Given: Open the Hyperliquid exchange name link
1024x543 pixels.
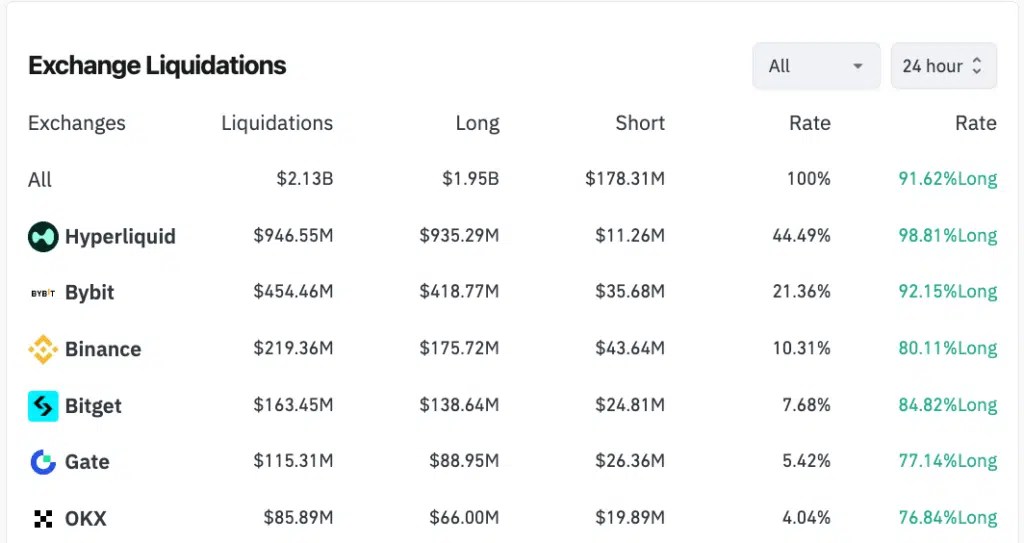Looking at the screenshot, I should click(120, 236).
